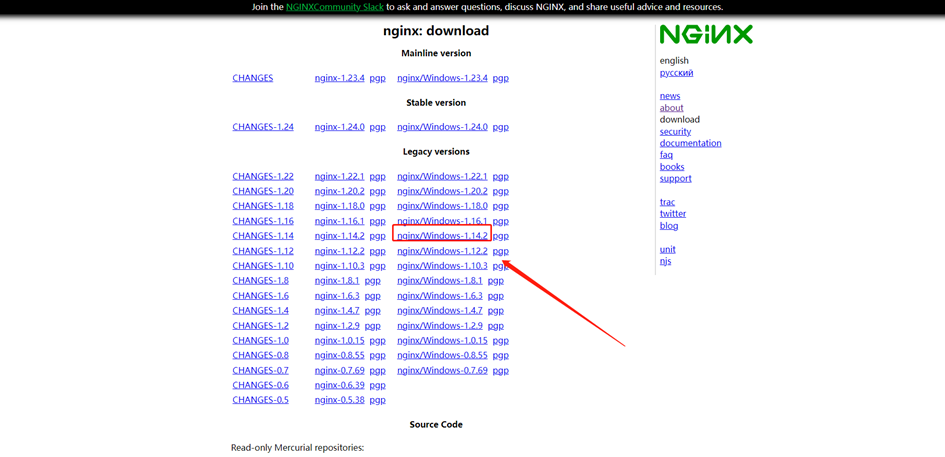Open CHANGES-0.5 link
This screenshot has width=945, height=457.
[260, 400]
